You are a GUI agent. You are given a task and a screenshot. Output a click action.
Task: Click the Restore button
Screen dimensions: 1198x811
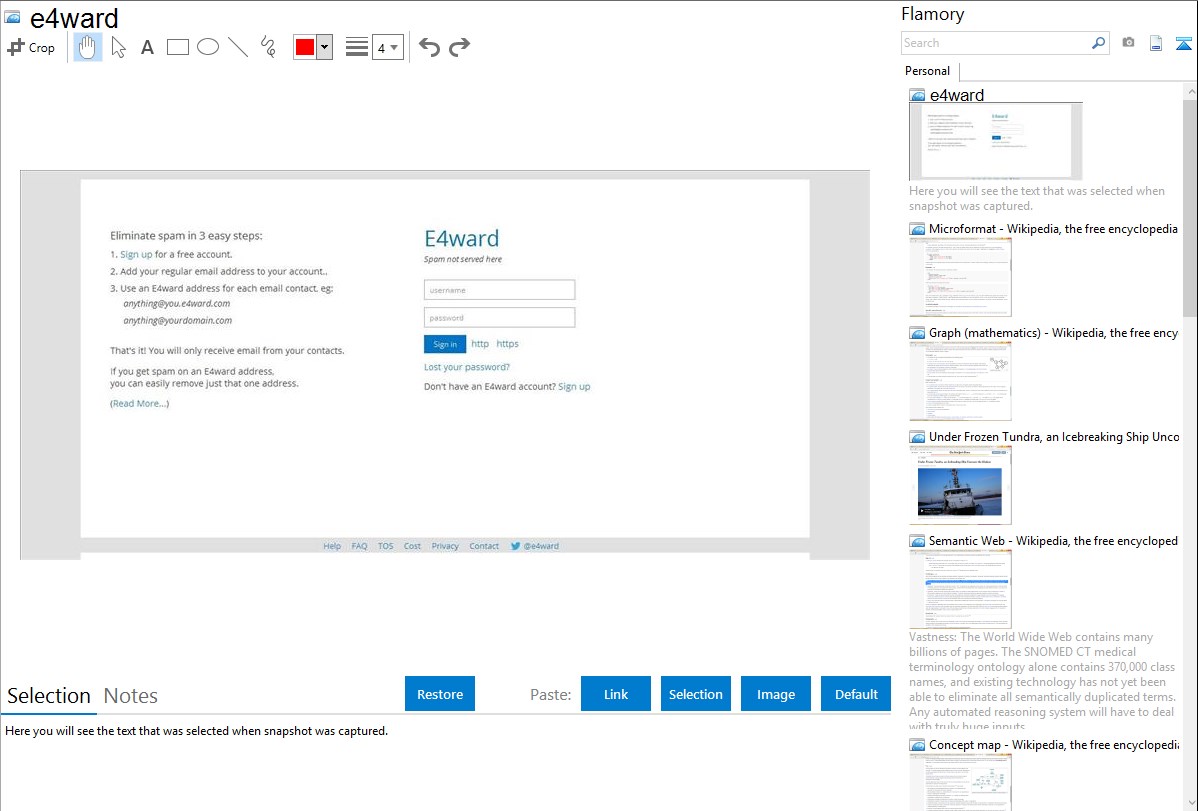coord(440,694)
